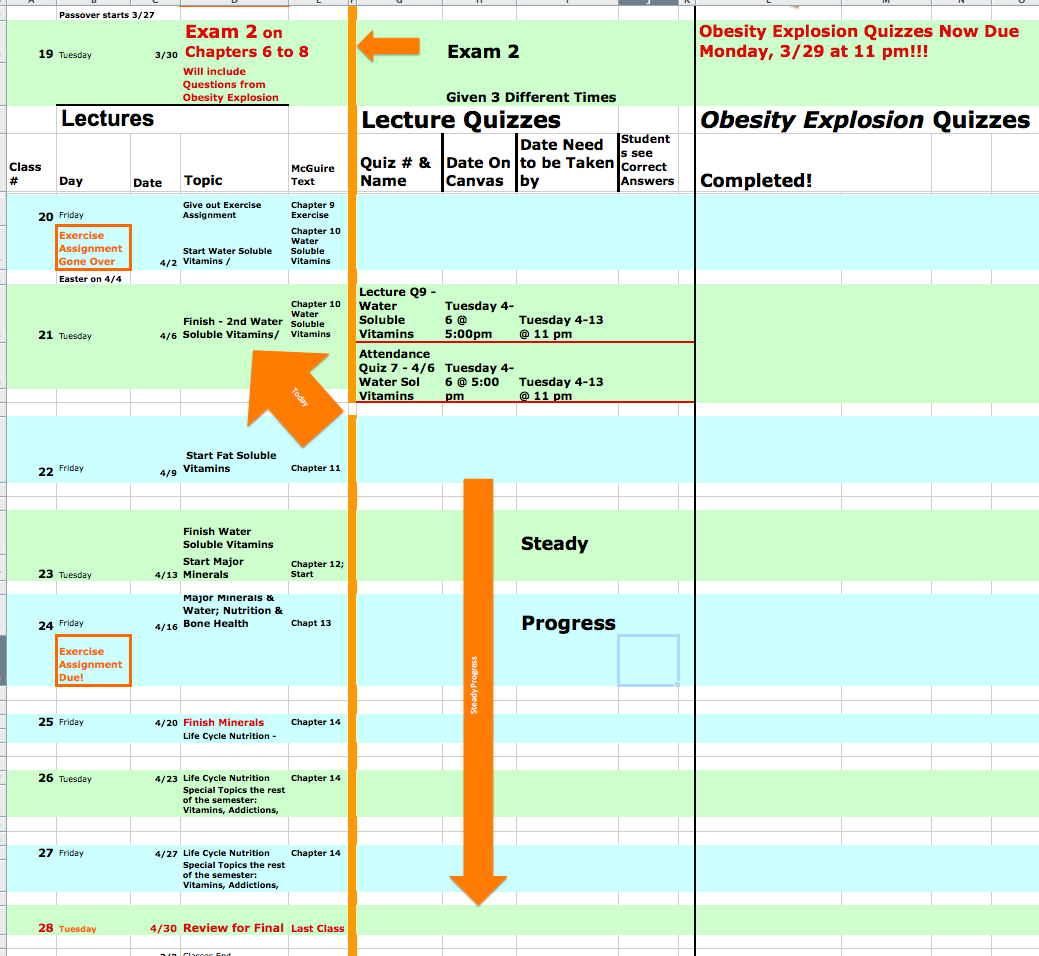Click the 'Obesity Explosion Quizzes' heading
Viewport: 1039px width, 956px height.
[864, 121]
